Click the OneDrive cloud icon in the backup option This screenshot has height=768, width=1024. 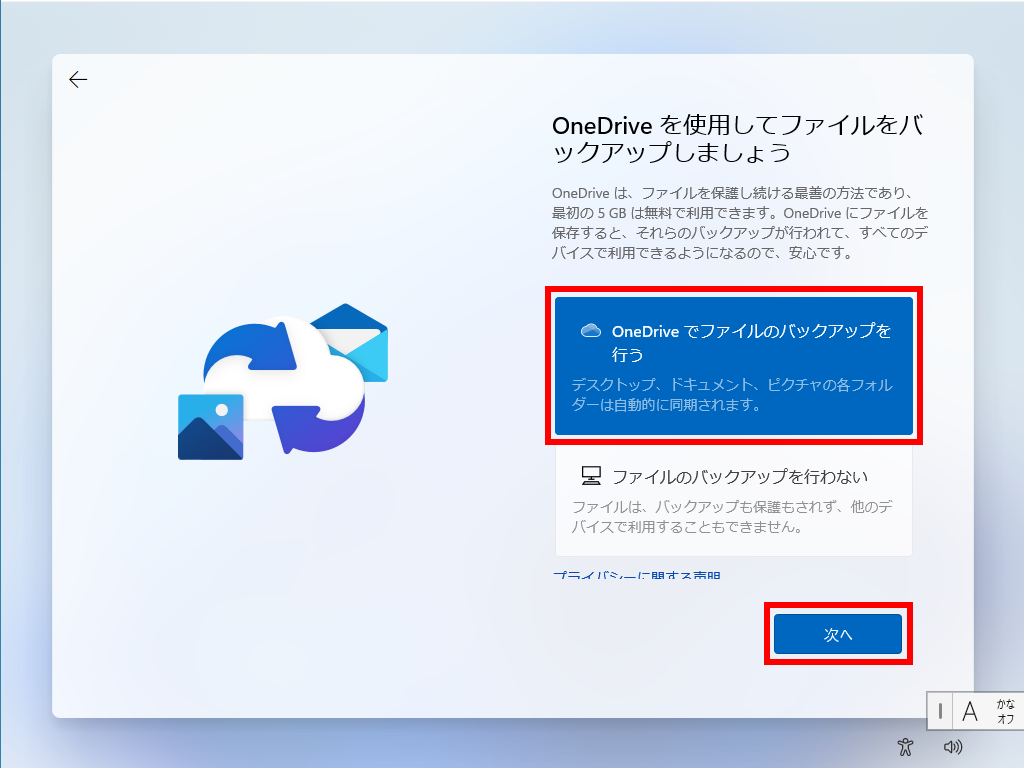tap(590, 331)
